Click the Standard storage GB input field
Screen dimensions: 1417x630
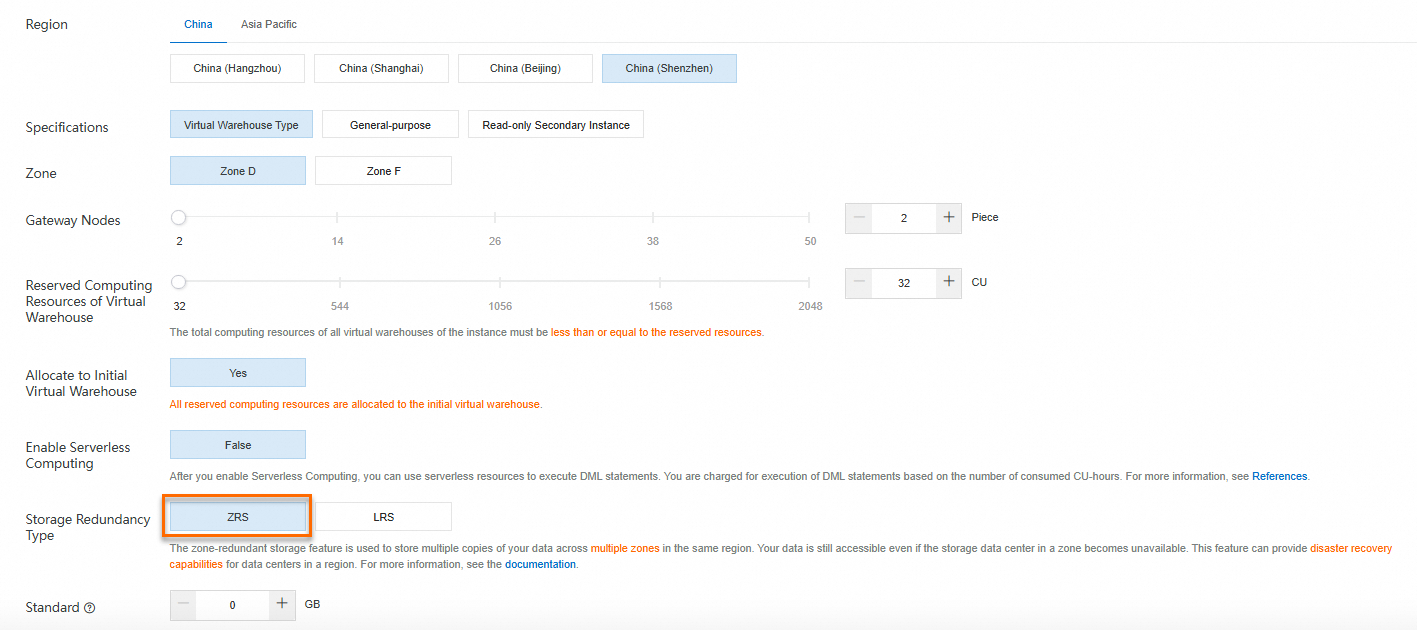[x=233, y=604]
